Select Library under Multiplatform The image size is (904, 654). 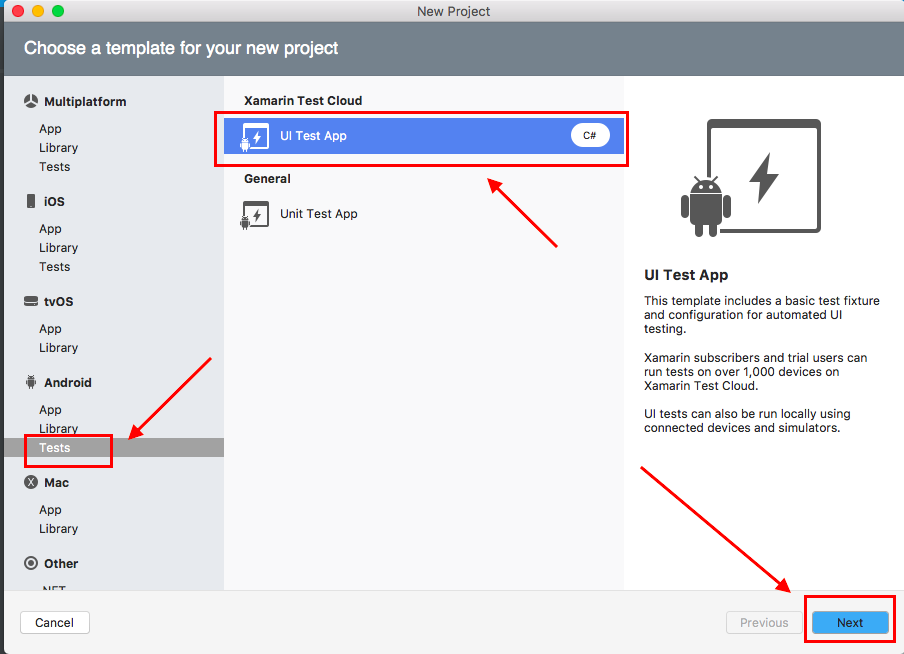click(58, 148)
